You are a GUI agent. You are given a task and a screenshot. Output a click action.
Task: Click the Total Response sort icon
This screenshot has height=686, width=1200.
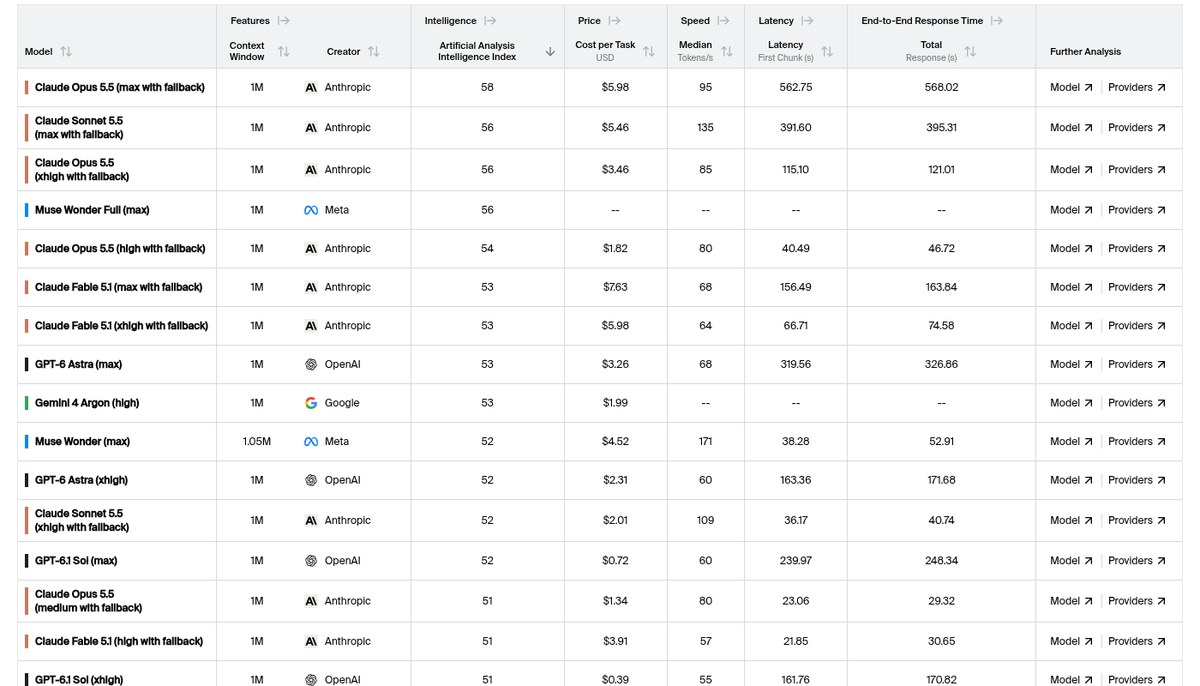[970, 52]
